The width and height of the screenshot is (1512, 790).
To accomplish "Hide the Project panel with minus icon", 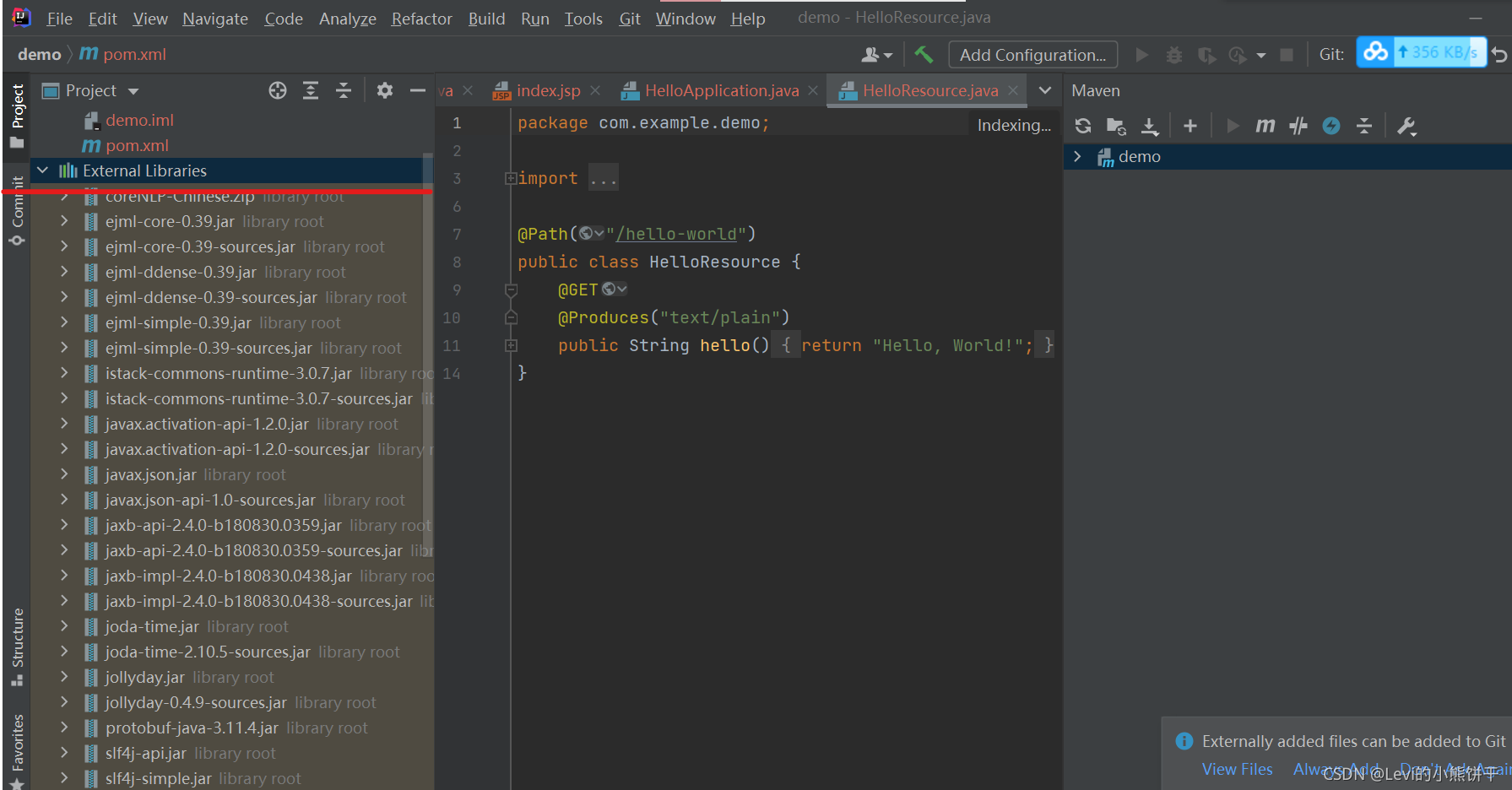I will click(x=417, y=90).
